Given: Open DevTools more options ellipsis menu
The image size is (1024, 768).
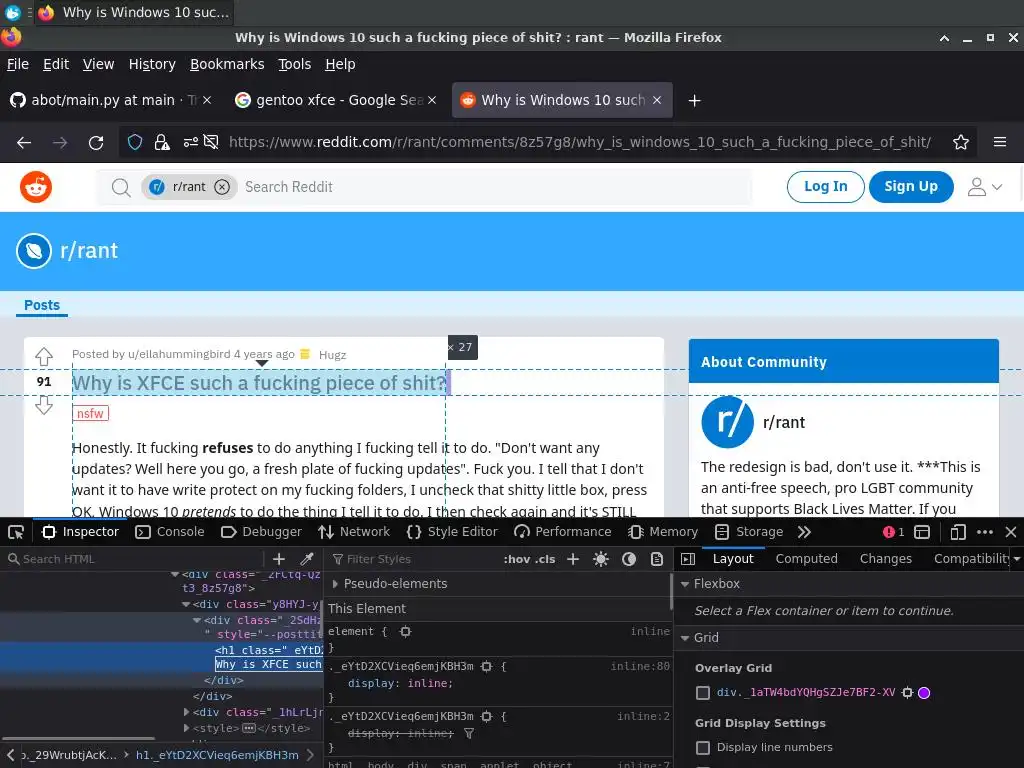Looking at the screenshot, I should pyautogui.click(x=985, y=532).
